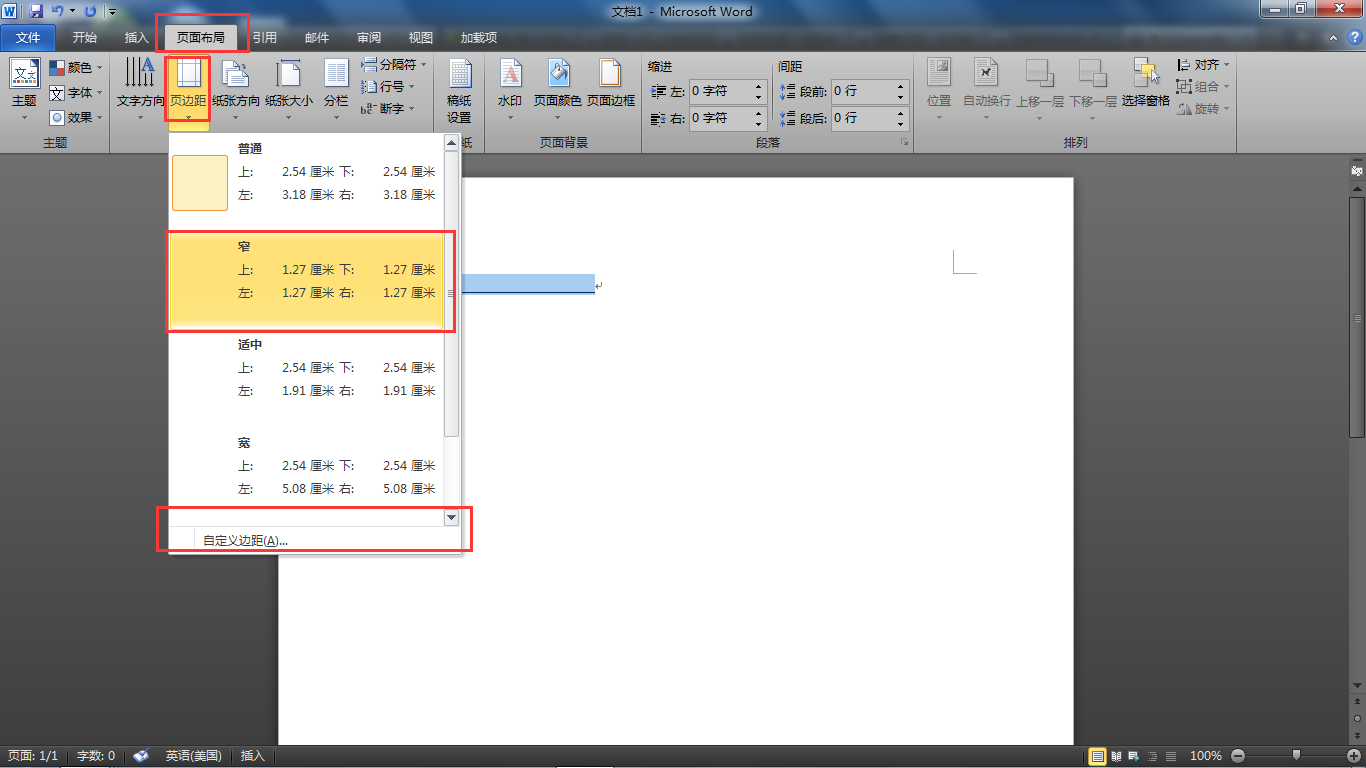Image resolution: width=1366 pixels, height=768 pixels.
Task: Switch to View (视图) tab
Action: [421, 38]
